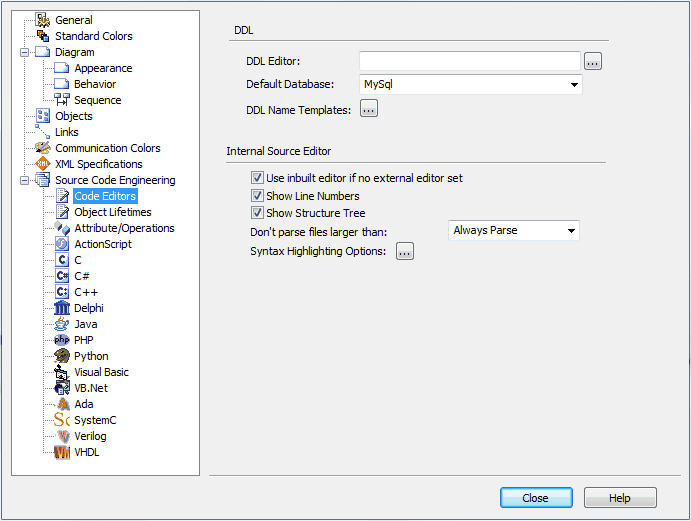
Task: Click the Standard Colors icon
Action: [43, 36]
